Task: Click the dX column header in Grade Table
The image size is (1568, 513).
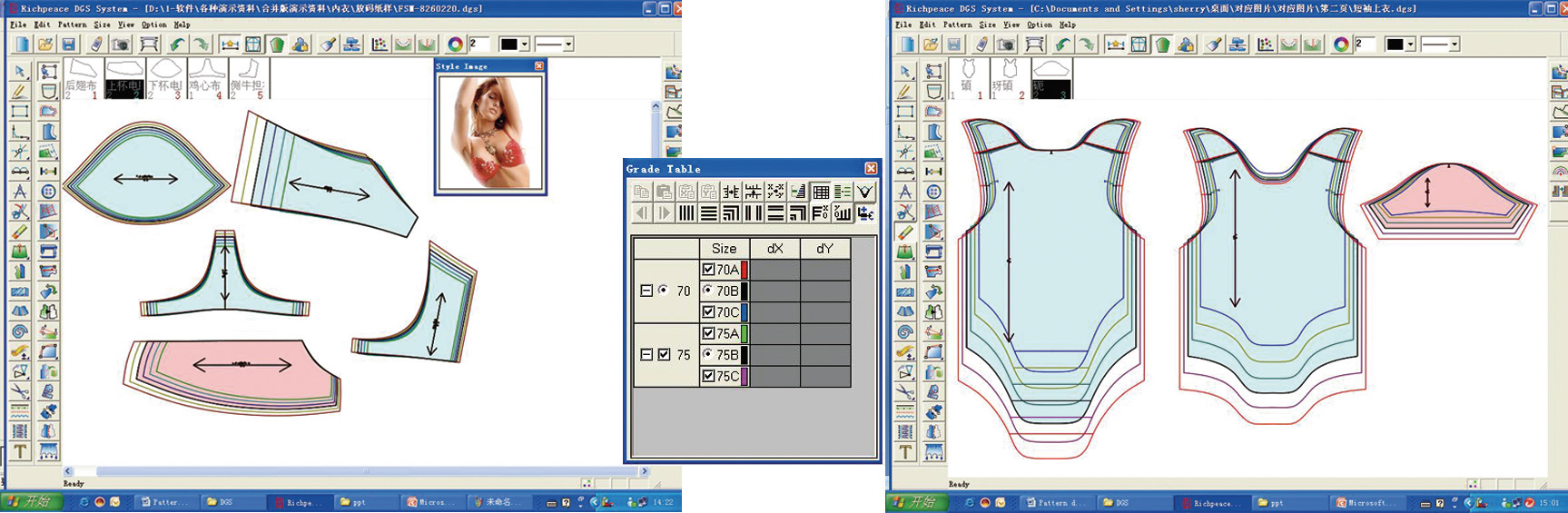Action: pos(774,249)
